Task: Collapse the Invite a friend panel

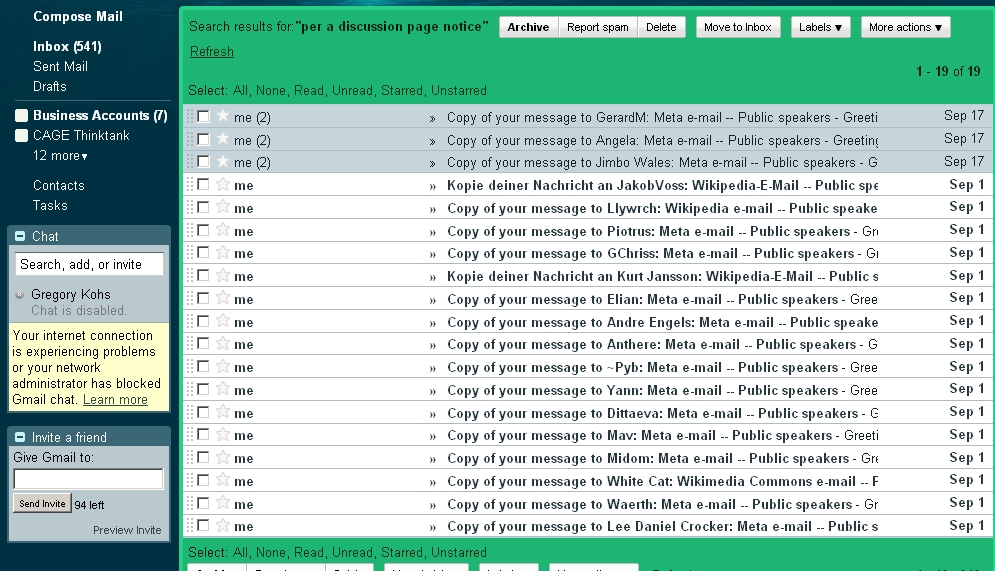Action: (x=20, y=438)
